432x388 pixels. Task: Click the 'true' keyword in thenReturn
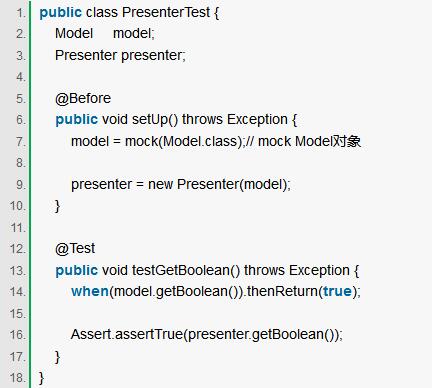tap(337, 291)
